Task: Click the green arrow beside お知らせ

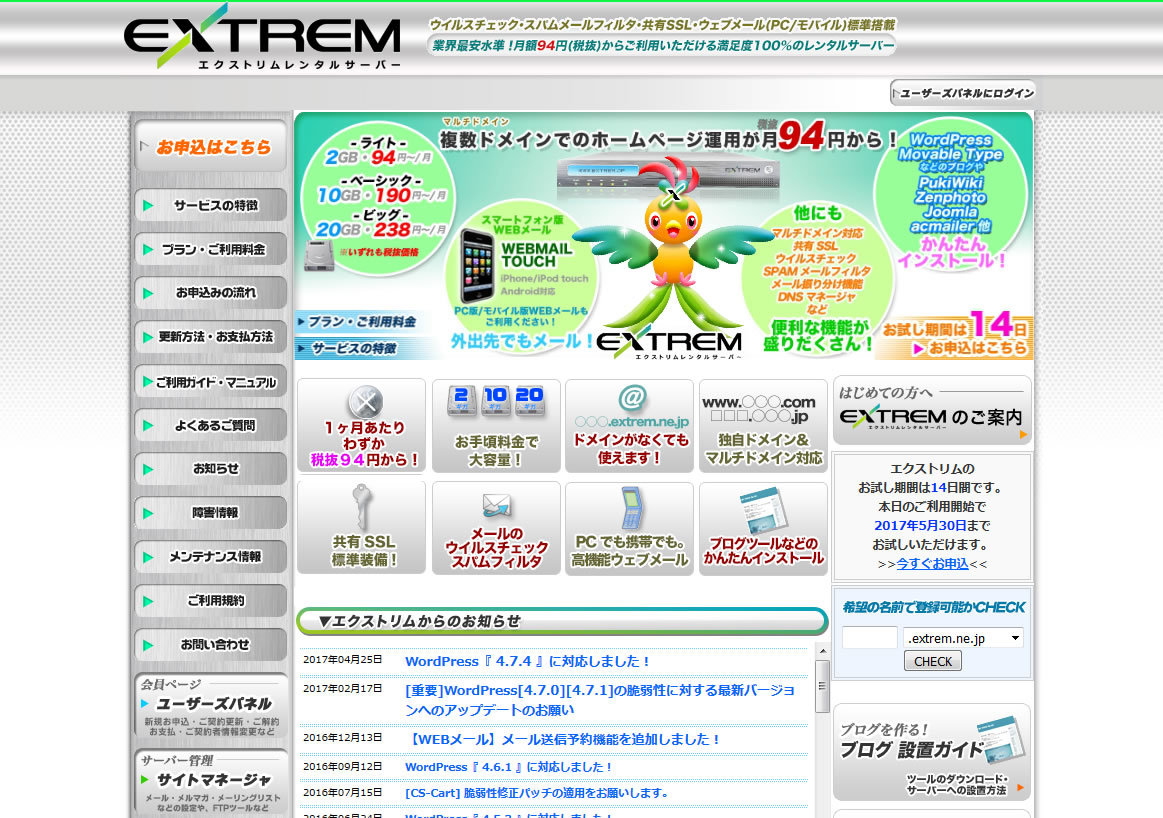Action: click(148, 469)
